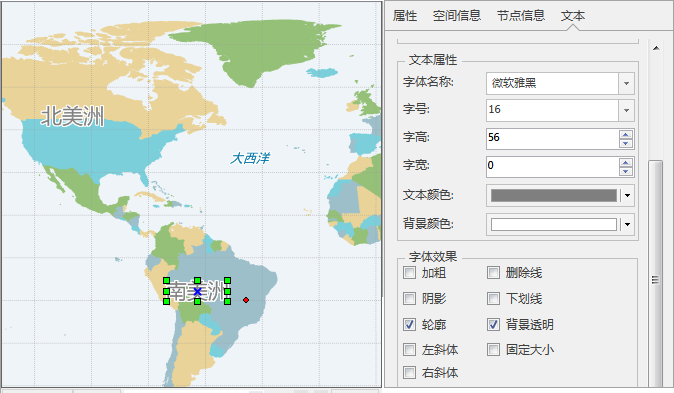Click the scrollbar up arrow in text panel

tap(656, 48)
